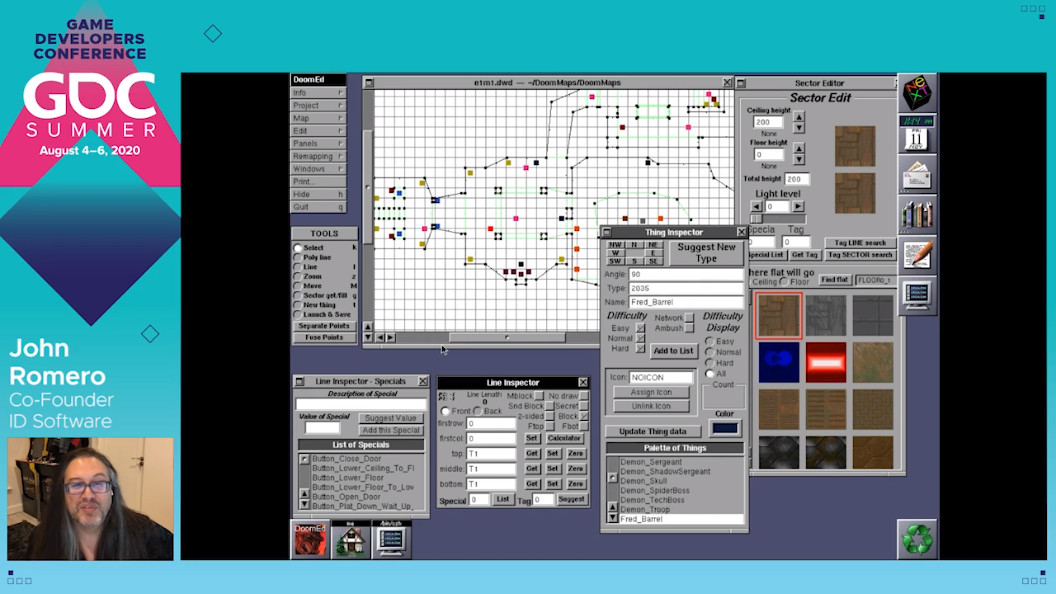Open the computer monitor icon in bottom row

point(391,539)
